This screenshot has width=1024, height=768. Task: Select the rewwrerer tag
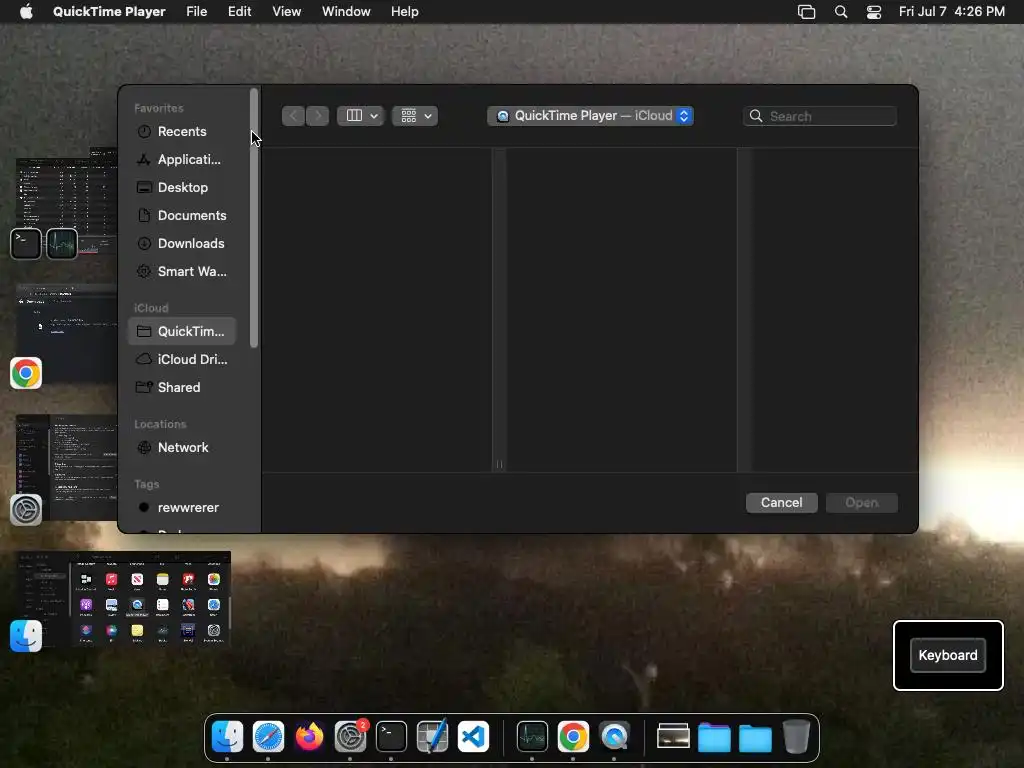(x=182, y=507)
